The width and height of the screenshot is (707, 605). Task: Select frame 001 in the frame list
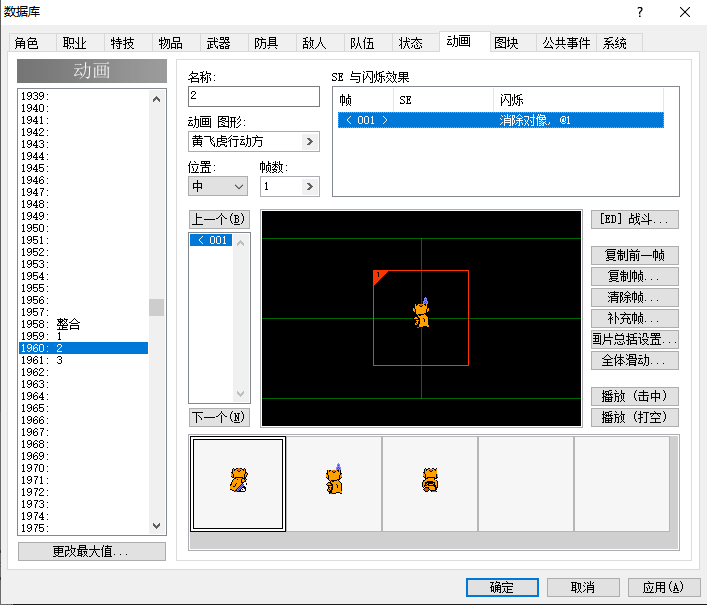pyautogui.click(x=211, y=240)
